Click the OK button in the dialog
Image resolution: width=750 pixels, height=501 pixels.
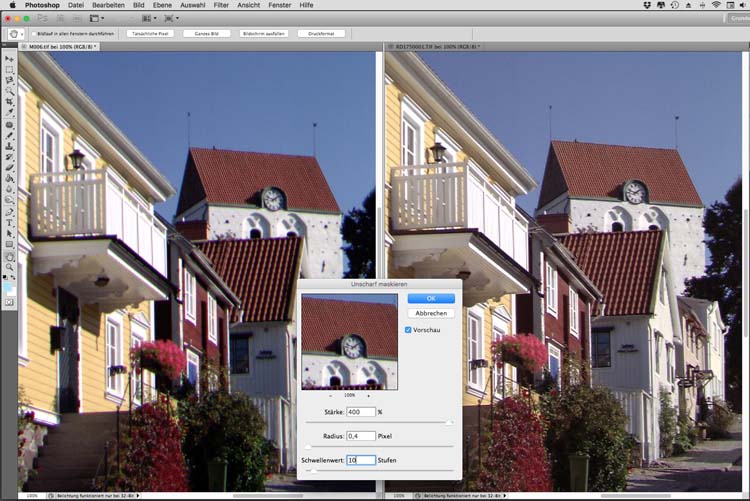point(430,298)
